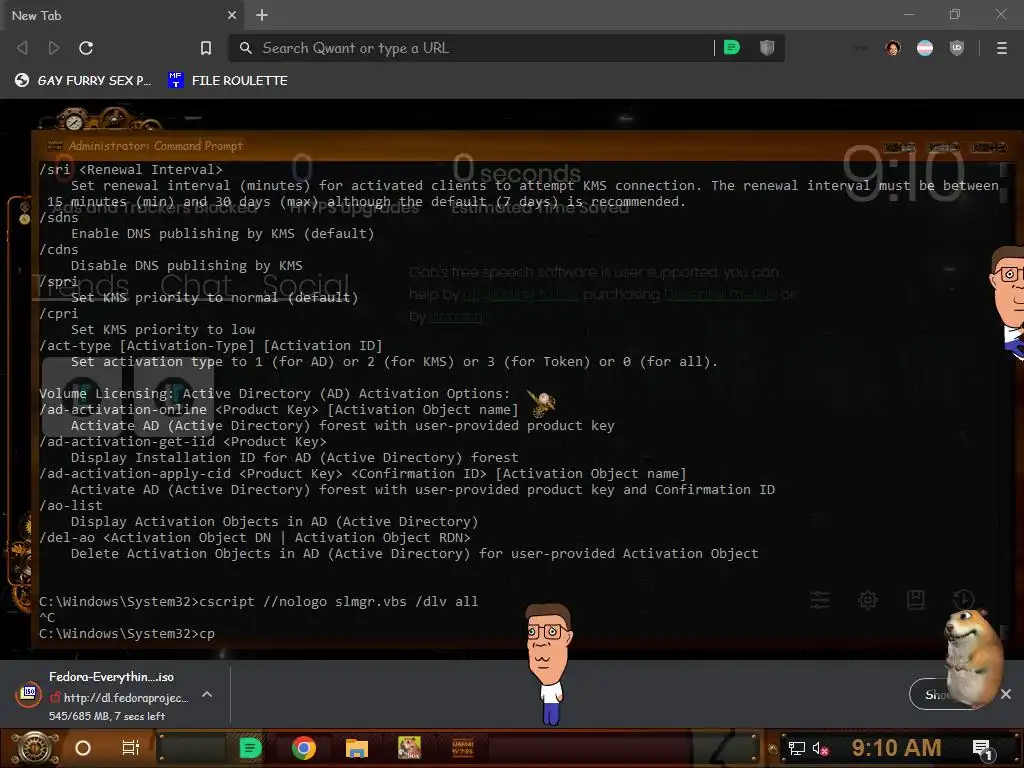
Task: Open the notification center icon
Action: point(982,748)
